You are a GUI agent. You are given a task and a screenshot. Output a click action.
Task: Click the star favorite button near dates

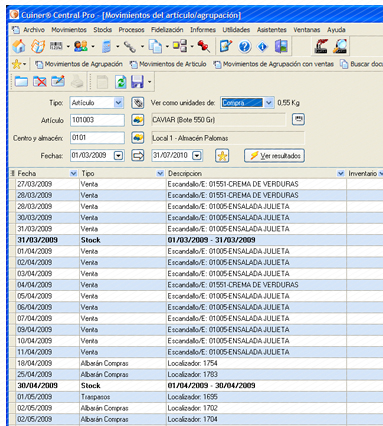click(222, 156)
